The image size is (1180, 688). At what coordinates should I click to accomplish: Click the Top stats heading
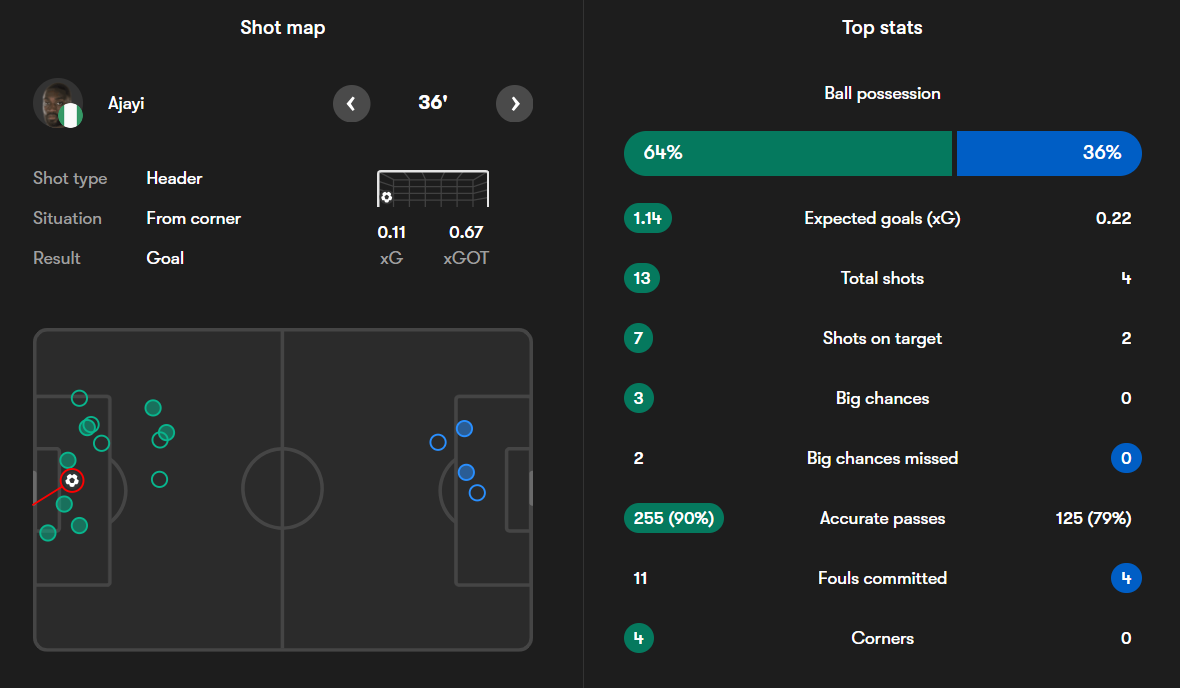(x=882, y=28)
